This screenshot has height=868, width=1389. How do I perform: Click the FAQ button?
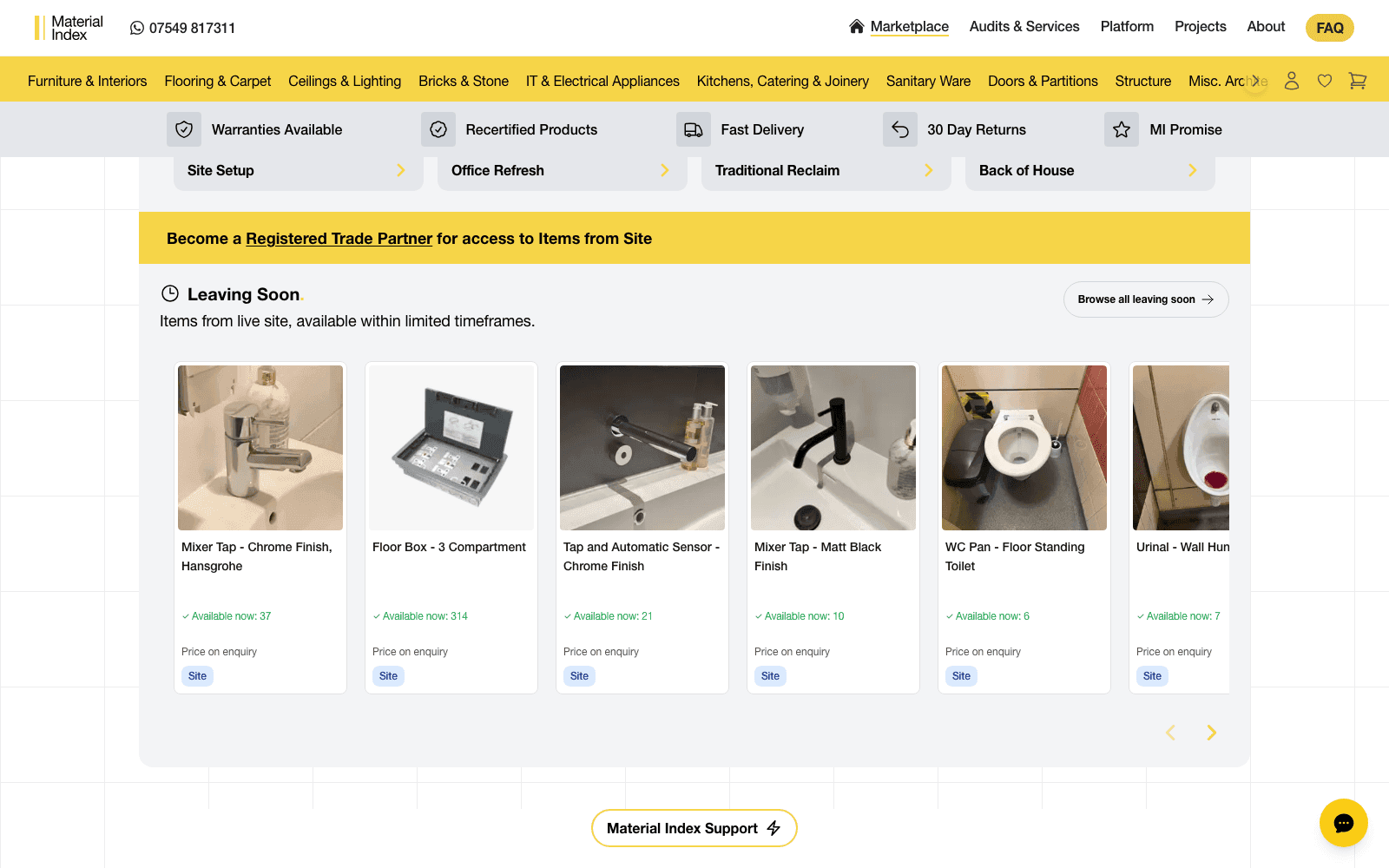tap(1330, 28)
